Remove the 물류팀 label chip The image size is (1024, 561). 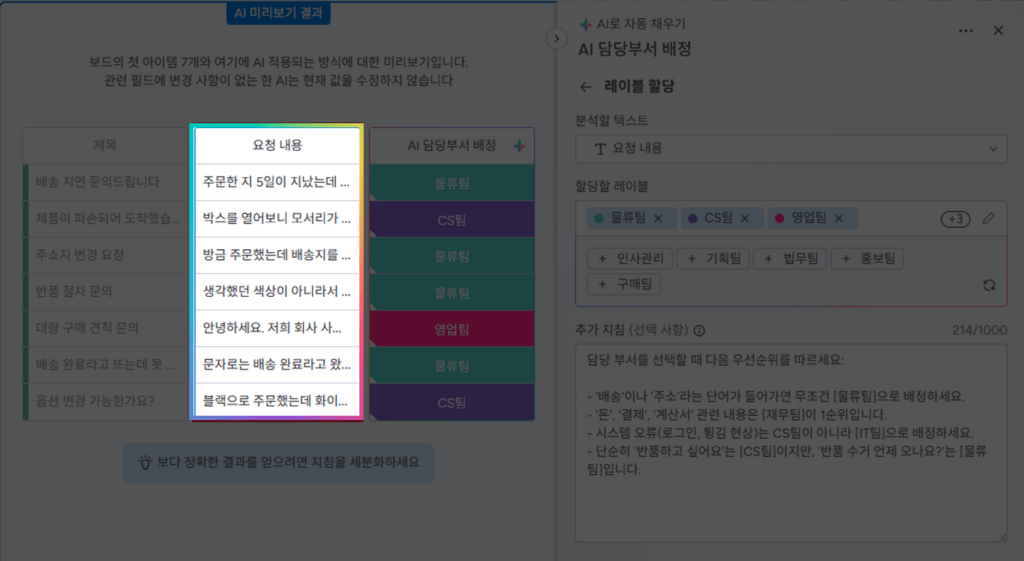click(x=658, y=218)
